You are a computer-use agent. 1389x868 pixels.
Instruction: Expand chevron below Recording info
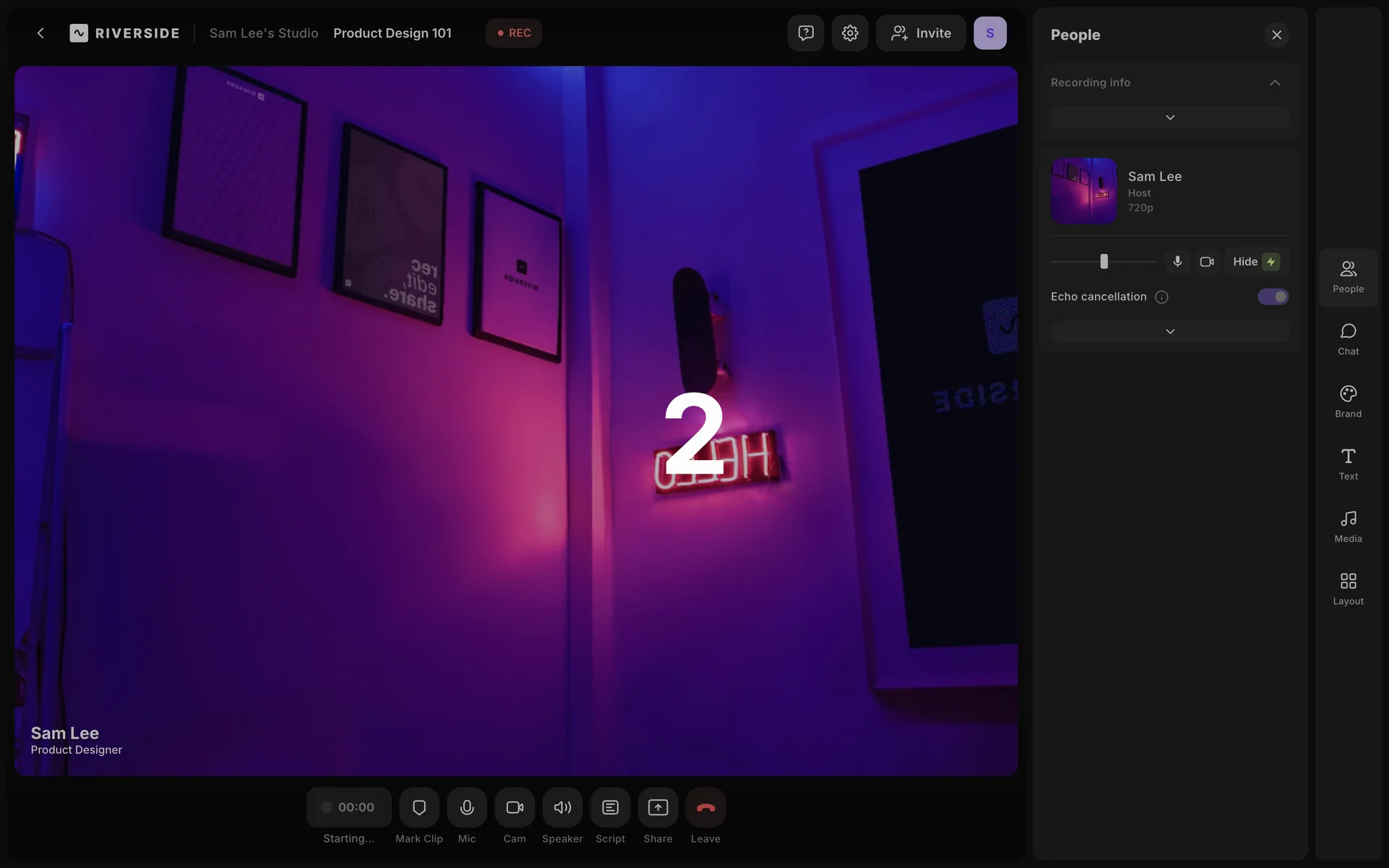[1170, 117]
